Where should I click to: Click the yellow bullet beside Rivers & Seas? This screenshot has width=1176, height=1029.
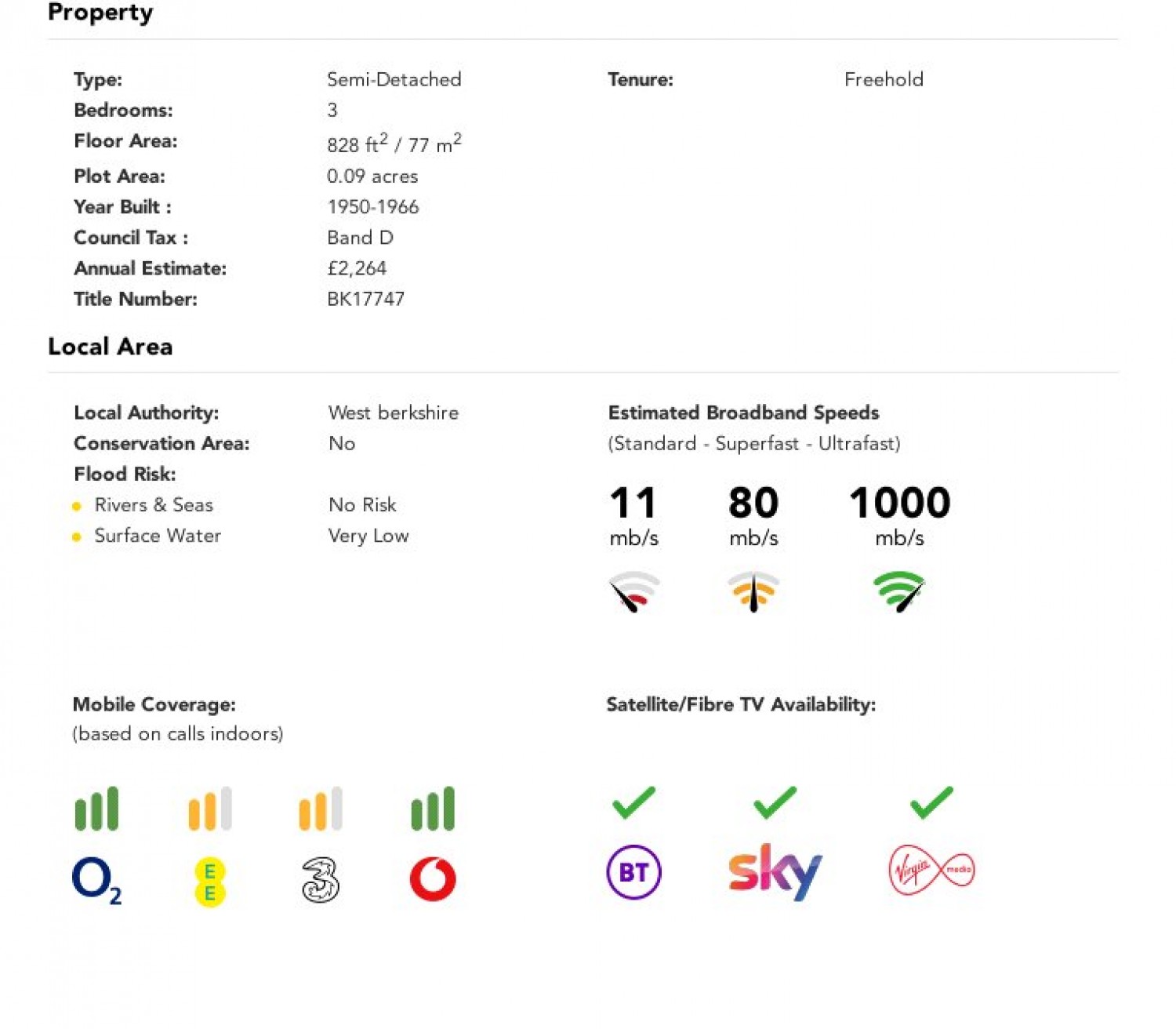click(76, 507)
